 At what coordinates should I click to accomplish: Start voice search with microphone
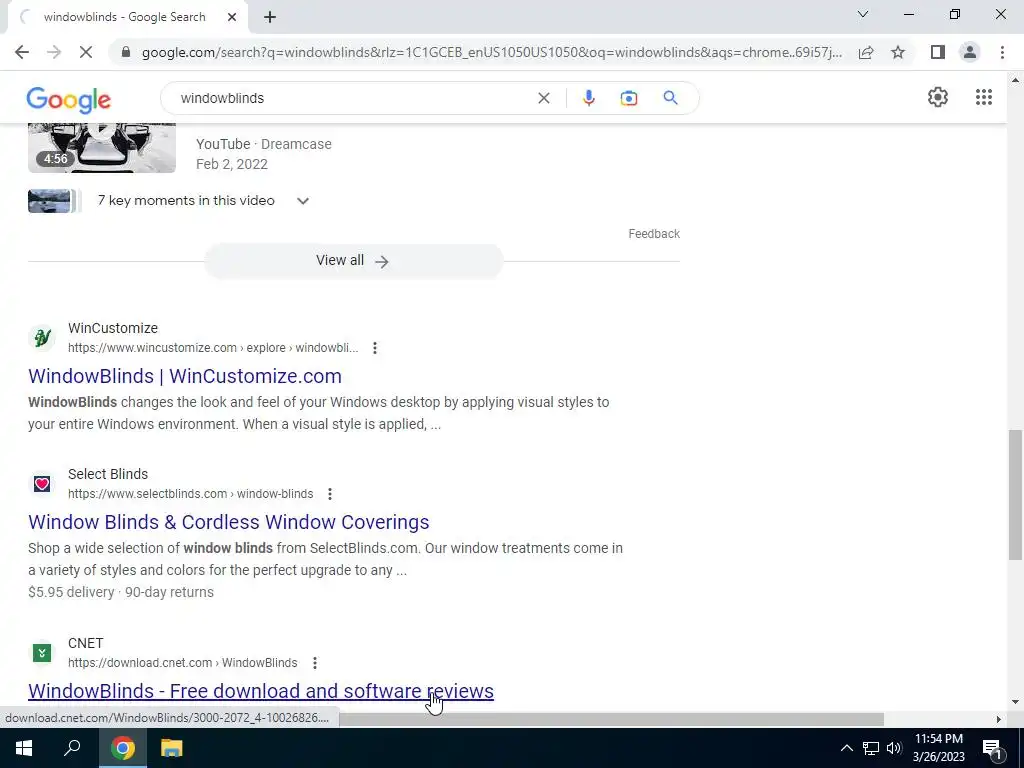pos(588,98)
